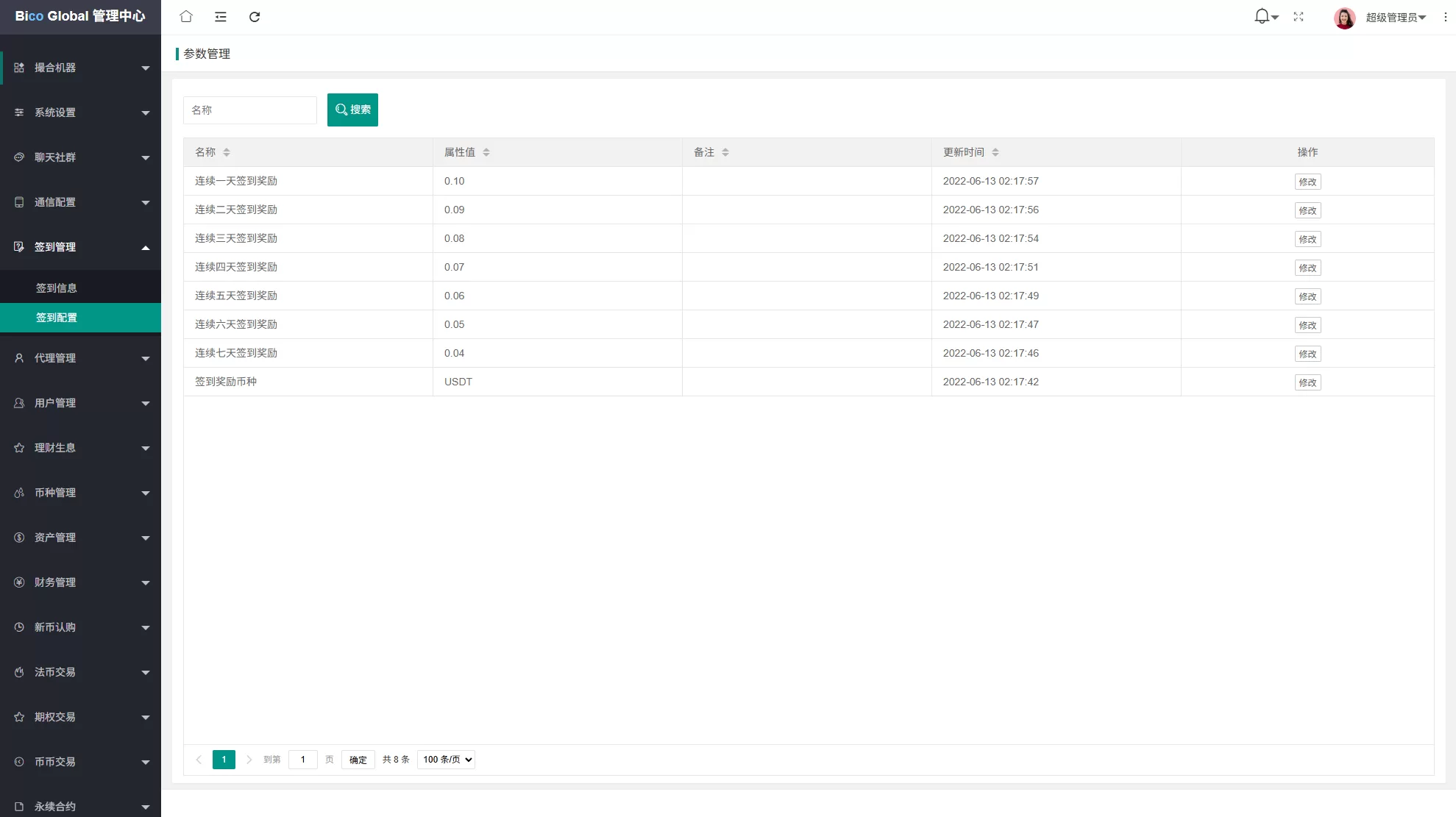
Task: Toggle fullscreen mode icon
Action: (1299, 16)
